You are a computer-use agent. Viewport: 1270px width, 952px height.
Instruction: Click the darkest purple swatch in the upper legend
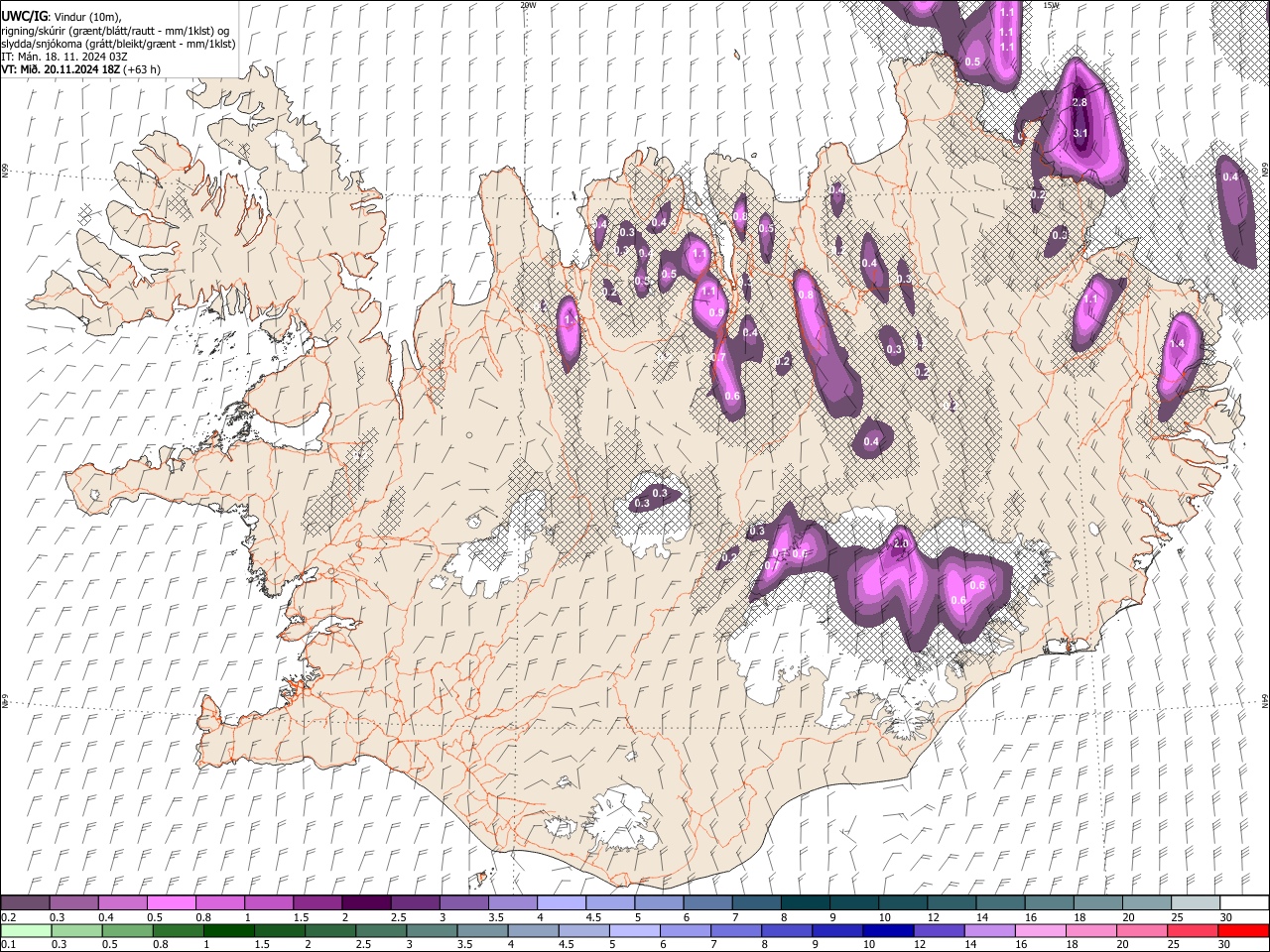coord(366,903)
